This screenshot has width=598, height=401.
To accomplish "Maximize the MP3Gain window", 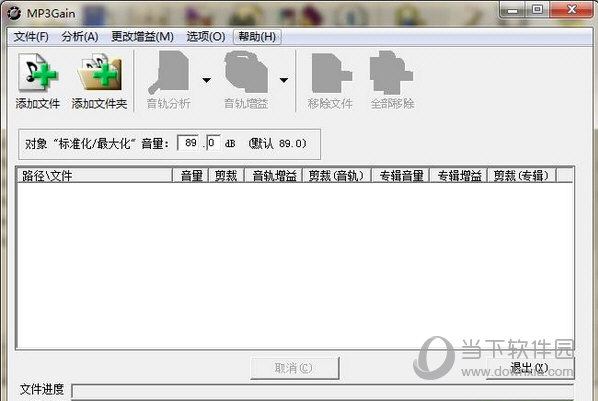I will tap(537, 10).
